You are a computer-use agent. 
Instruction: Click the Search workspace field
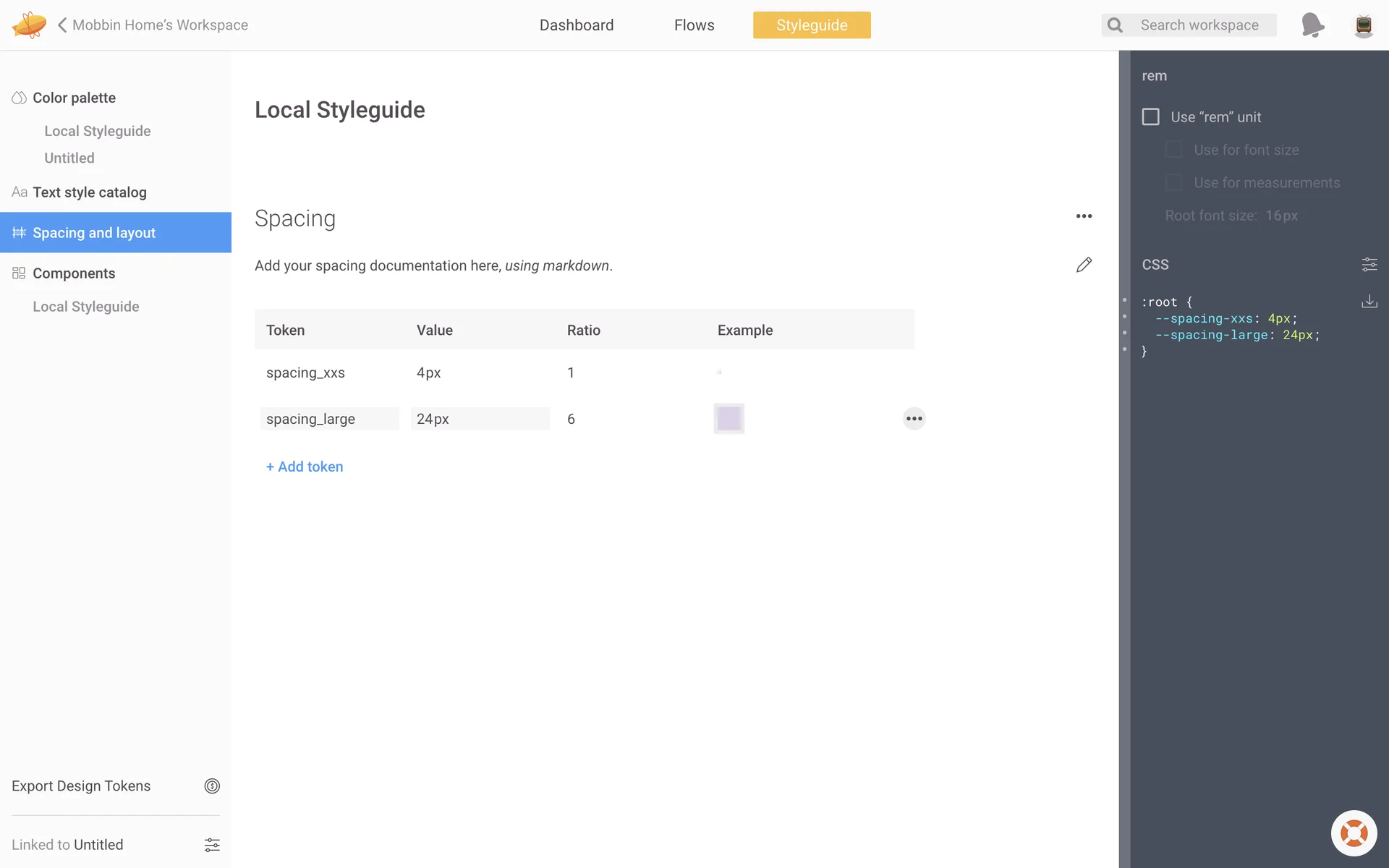(1199, 25)
